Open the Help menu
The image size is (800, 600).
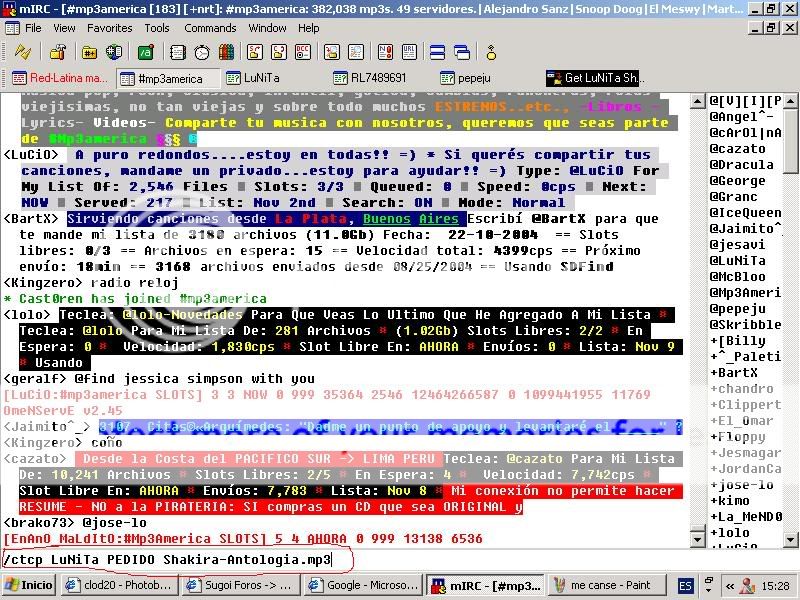click(309, 28)
